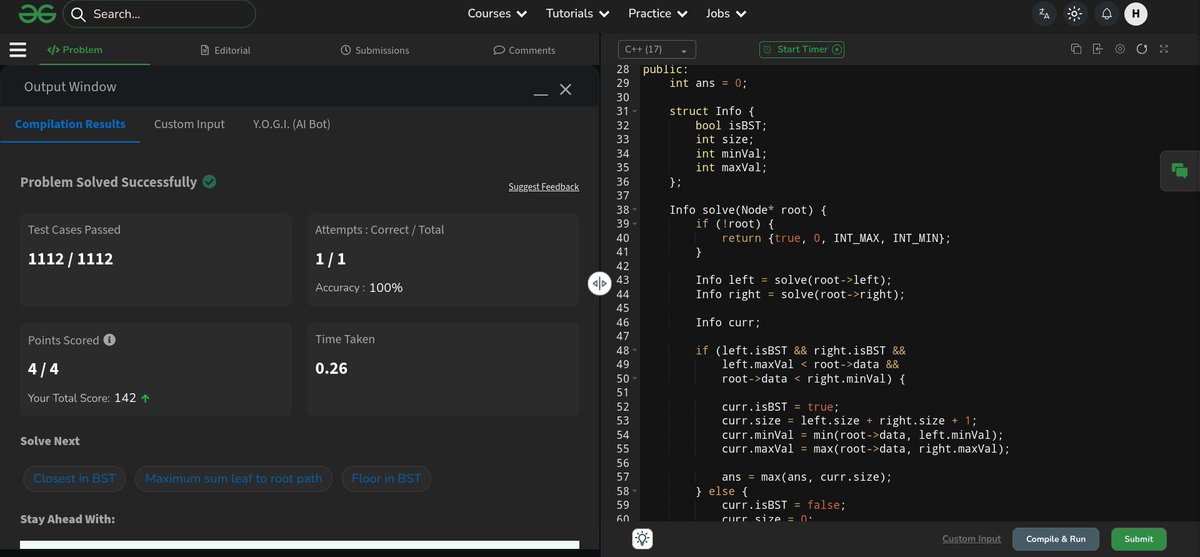Collapse the if block fold arrow at line 39
This screenshot has width=1200, height=557.
coord(634,224)
